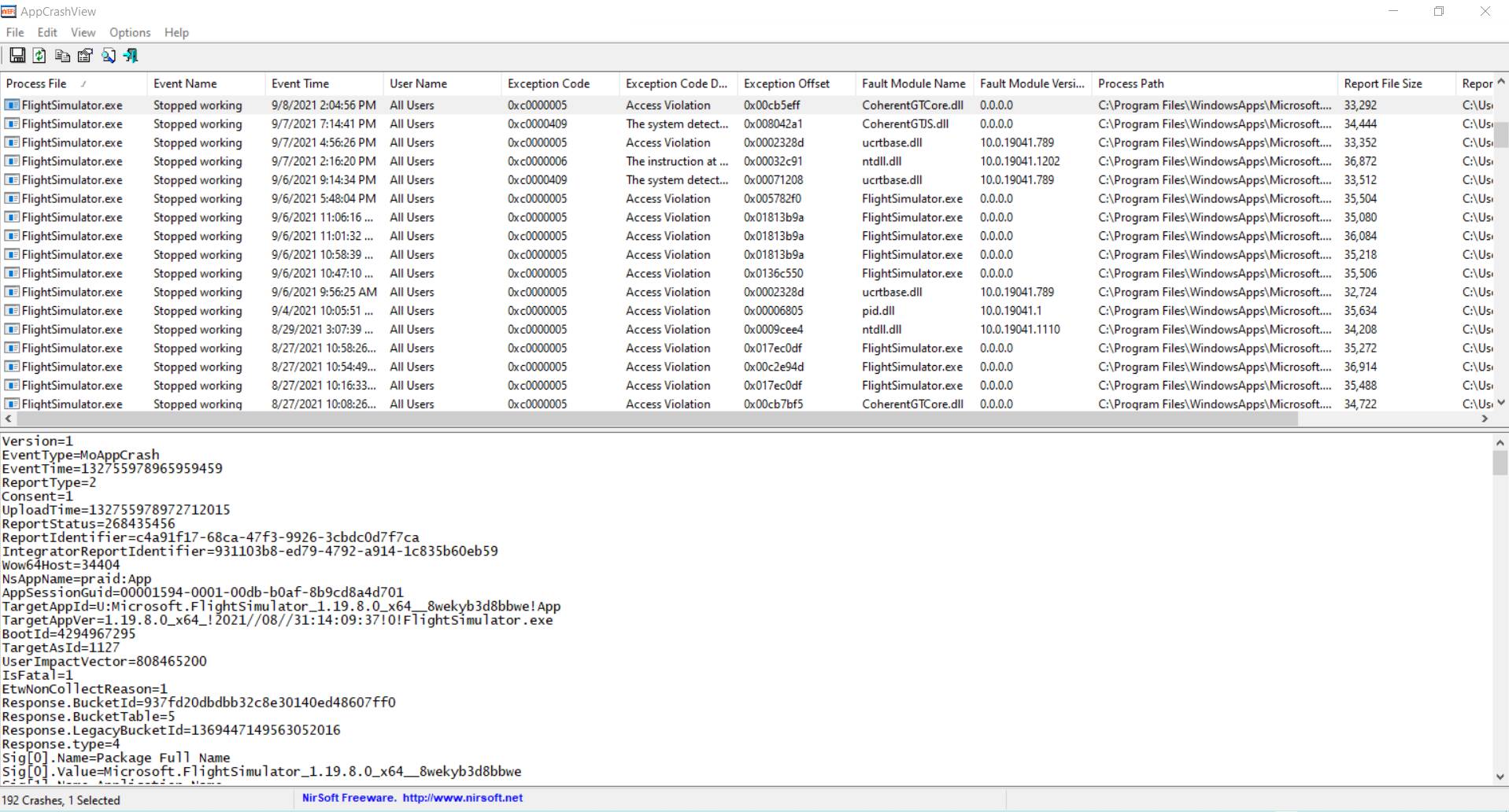1509x812 pixels.
Task: Sort by Fault Module Name column header
Action: (x=914, y=83)
